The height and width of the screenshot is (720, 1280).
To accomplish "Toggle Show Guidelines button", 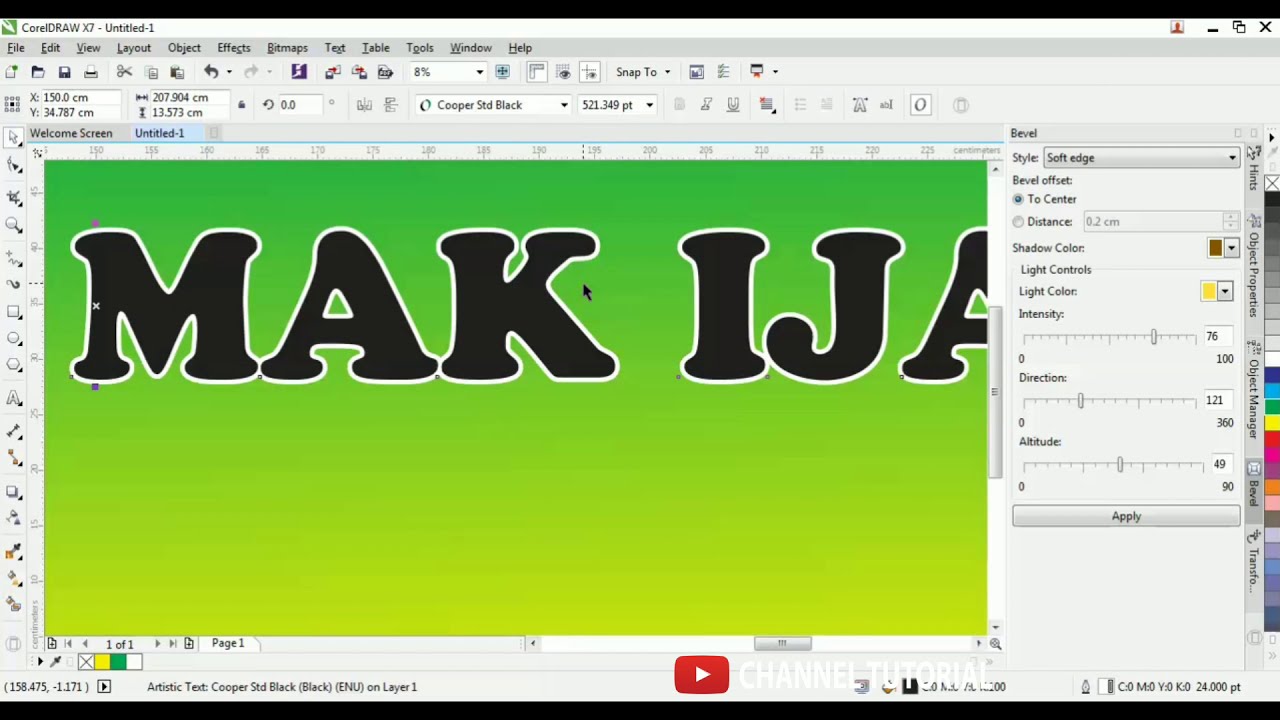I will tap(589, 72).
